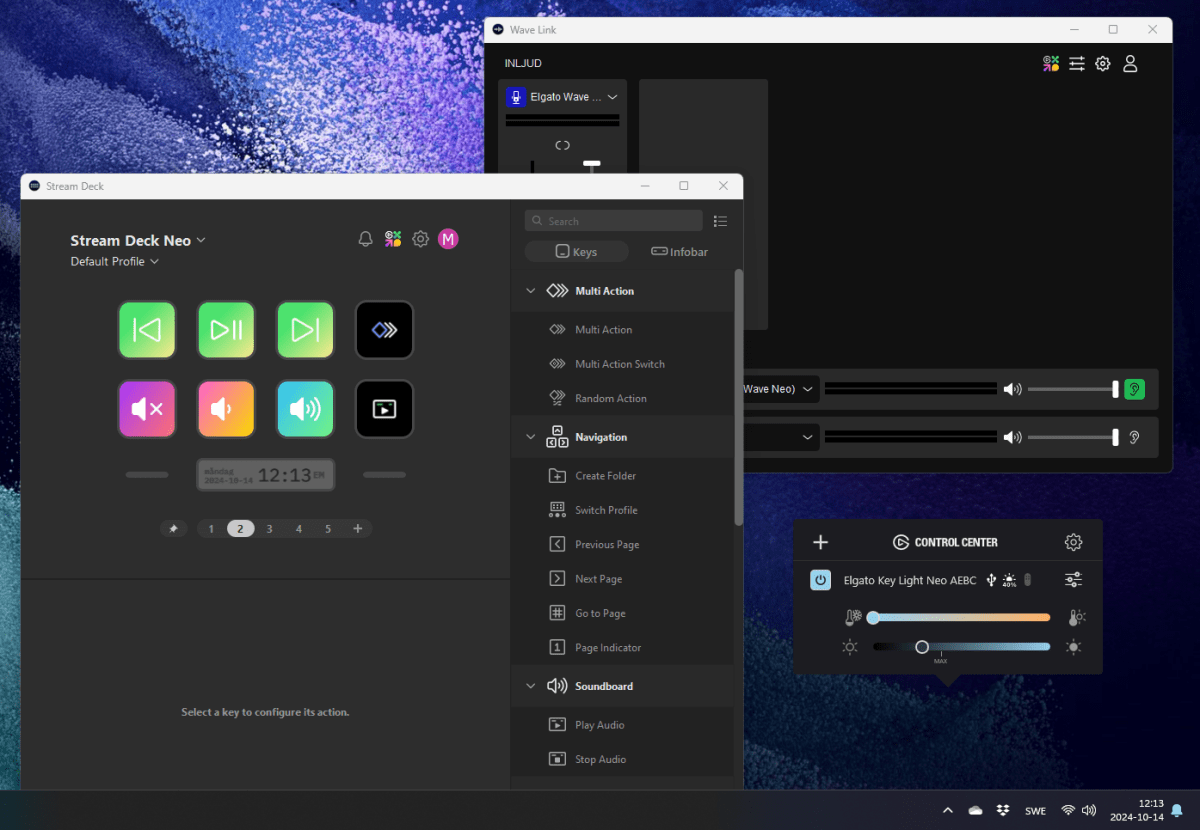The width and height of the screenshot is (1200, 830).
Task: Open the Wave Link mixer settings sliders icon
Action: [x=1076, y=63]
